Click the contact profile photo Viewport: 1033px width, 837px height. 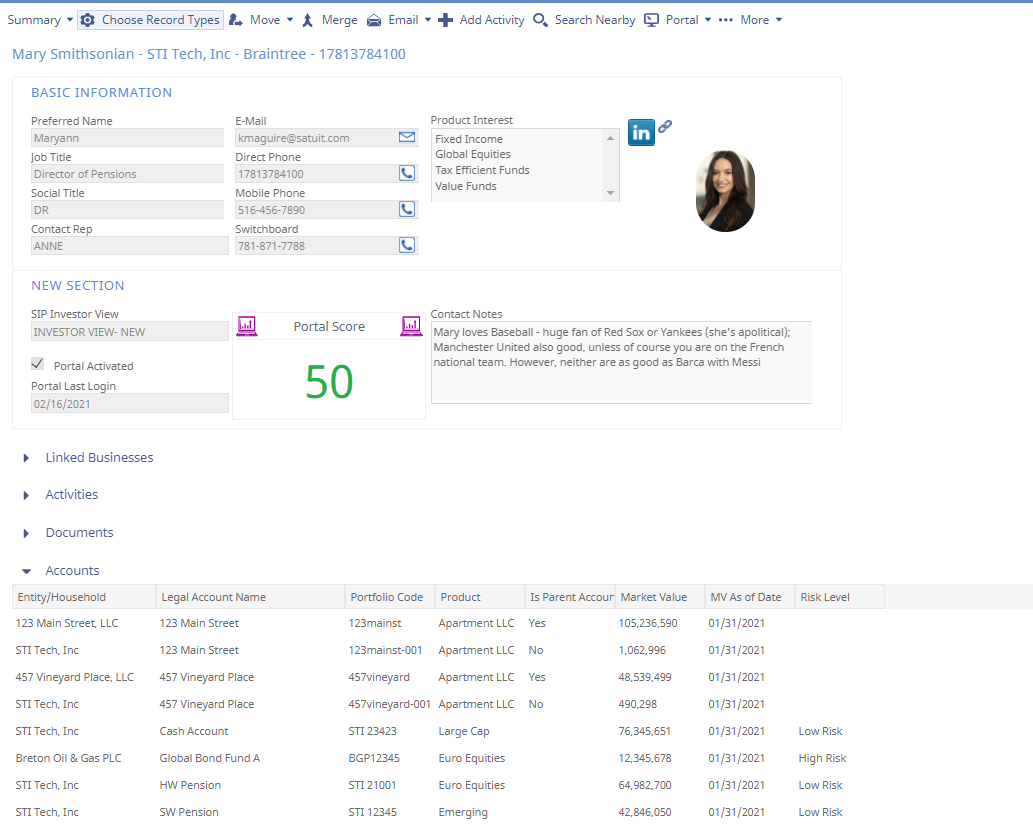pyautogui.click(x=725, y=191)
